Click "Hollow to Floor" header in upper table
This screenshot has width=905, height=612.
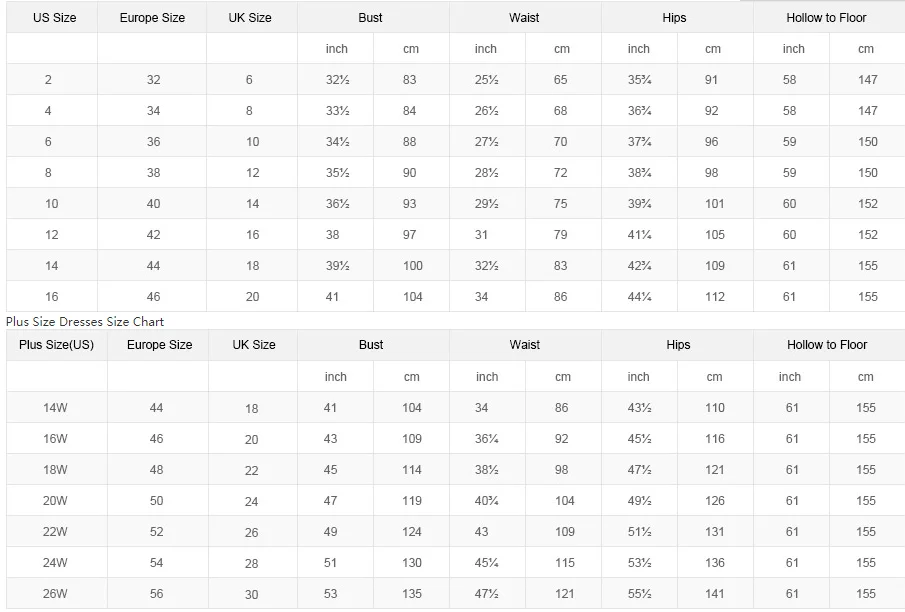(x=826, y=18)
